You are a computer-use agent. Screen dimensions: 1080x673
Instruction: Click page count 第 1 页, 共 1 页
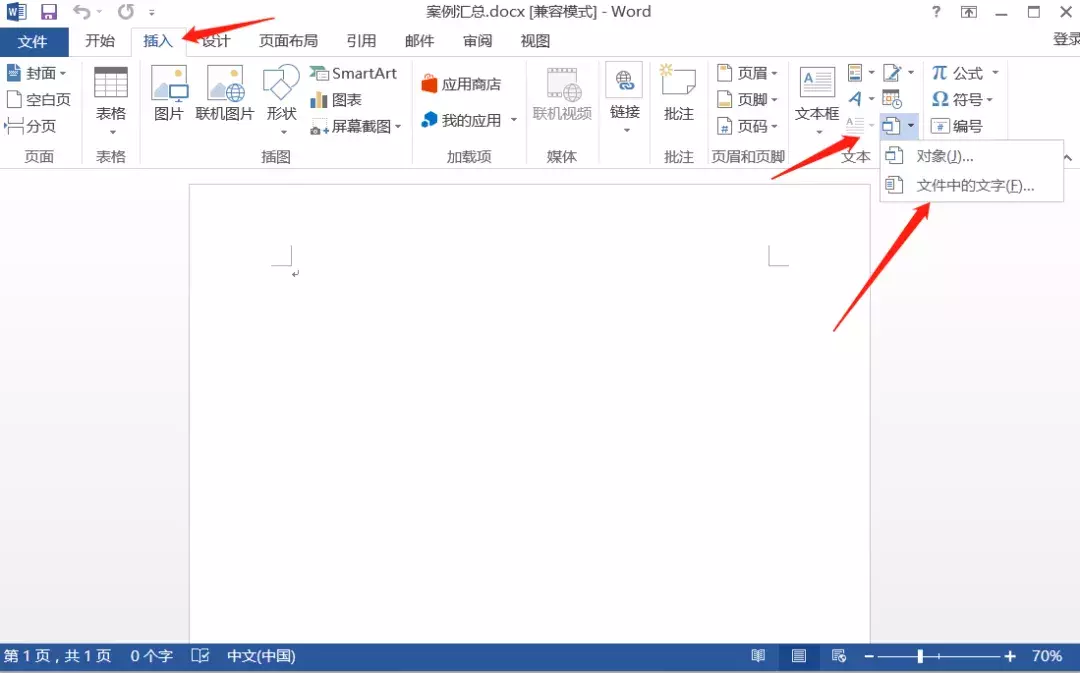pos(58,656)
